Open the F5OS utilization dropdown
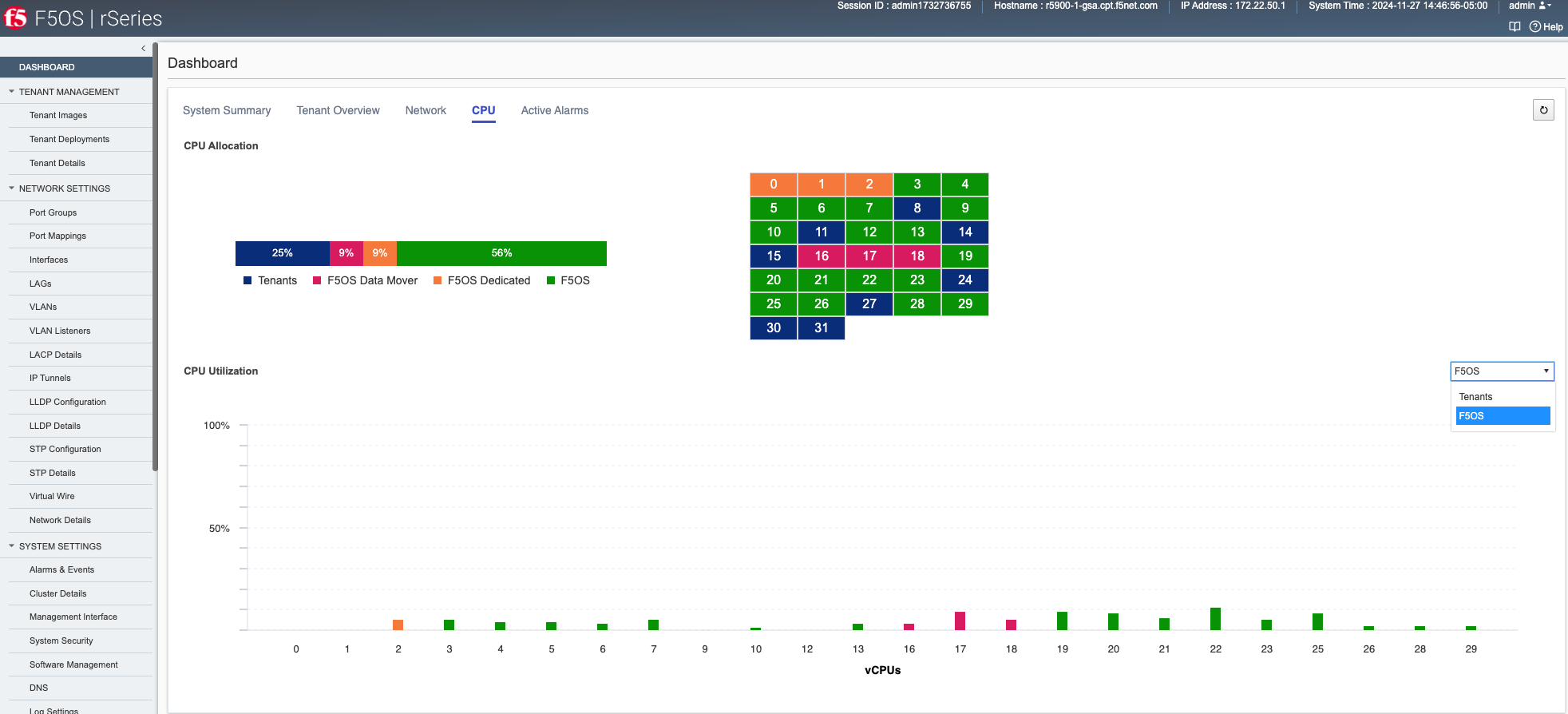The height and width of the screenshot is (714, 1568). coord(1502,371)
